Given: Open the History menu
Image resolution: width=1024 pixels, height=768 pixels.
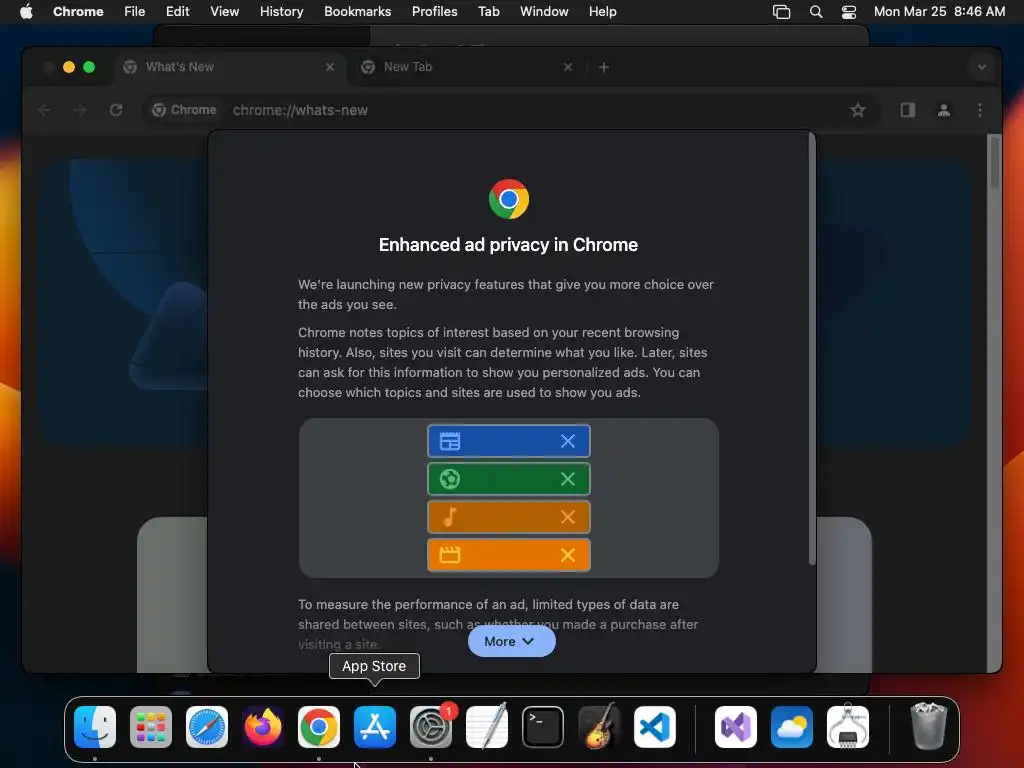Looking at the screenshot, I should (281, 12).
